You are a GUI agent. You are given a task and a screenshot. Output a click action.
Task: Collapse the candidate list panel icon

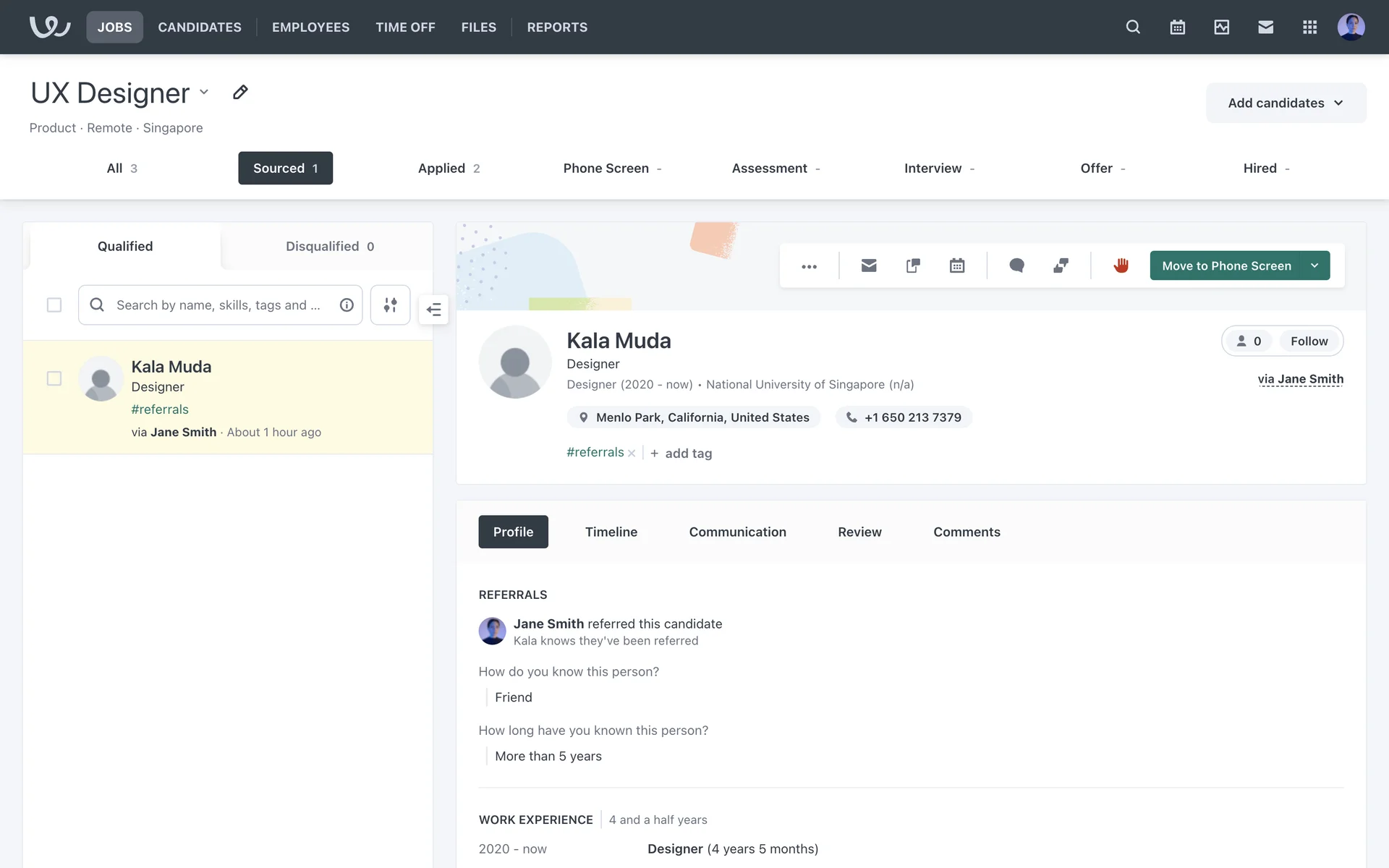pos(433,310)
